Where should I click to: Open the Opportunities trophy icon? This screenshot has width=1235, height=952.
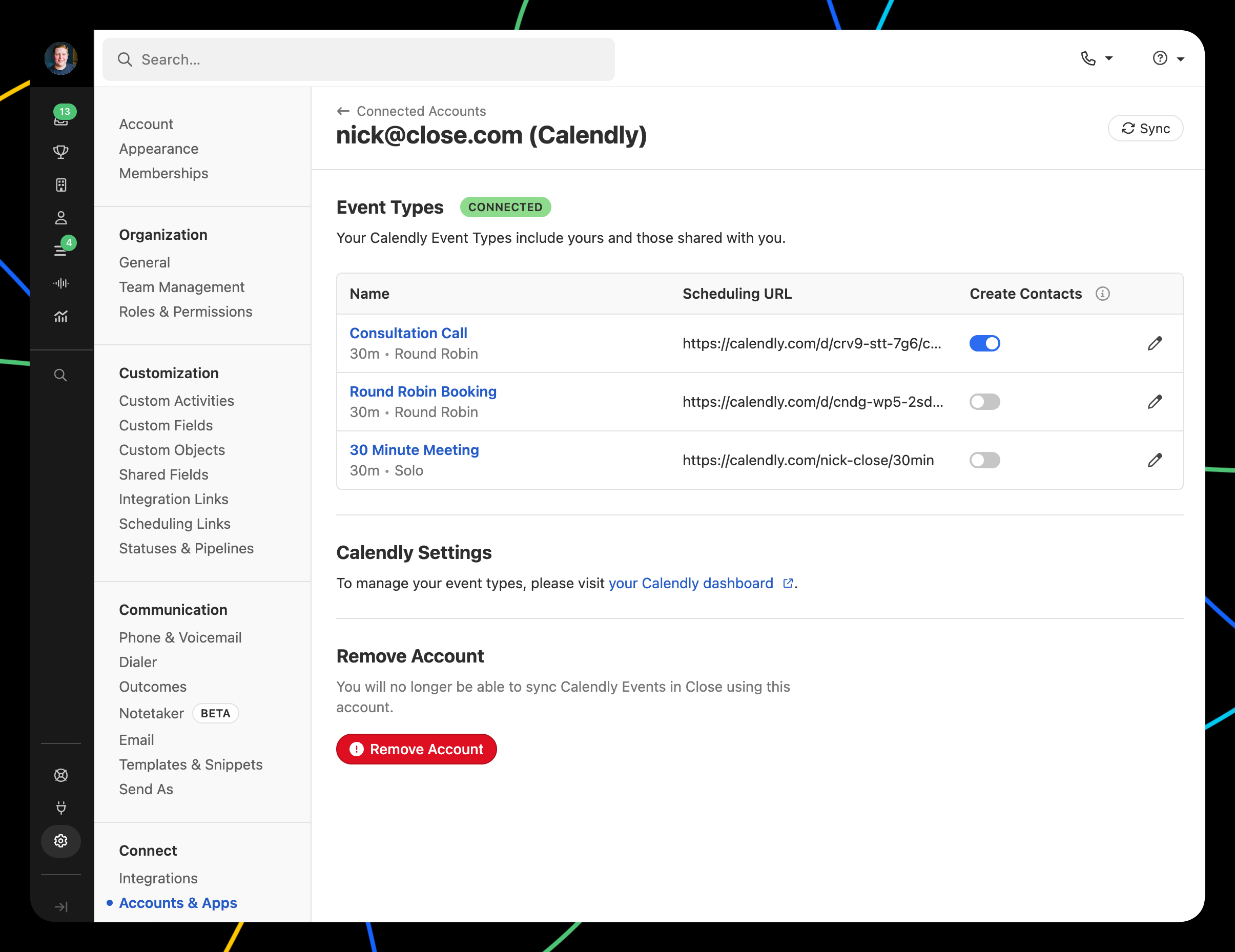pos(61,152)
